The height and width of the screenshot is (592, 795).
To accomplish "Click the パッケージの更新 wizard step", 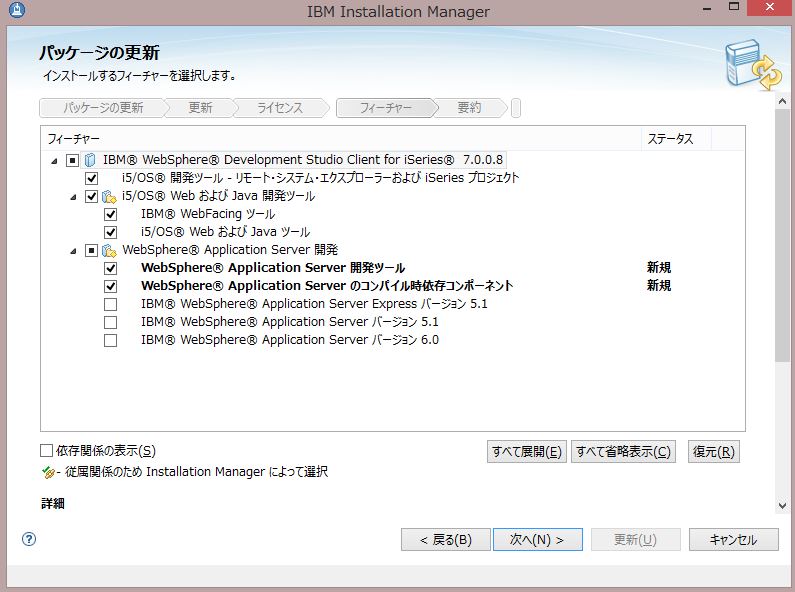I will point(103,107).
